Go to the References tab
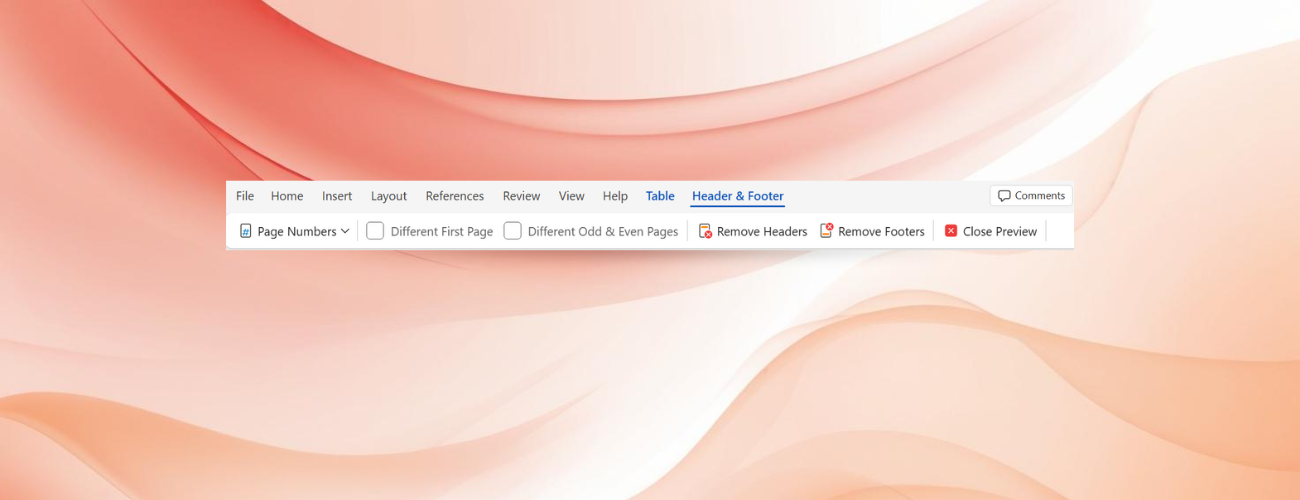Screen dimensions: 1300x500 (455, 196)
